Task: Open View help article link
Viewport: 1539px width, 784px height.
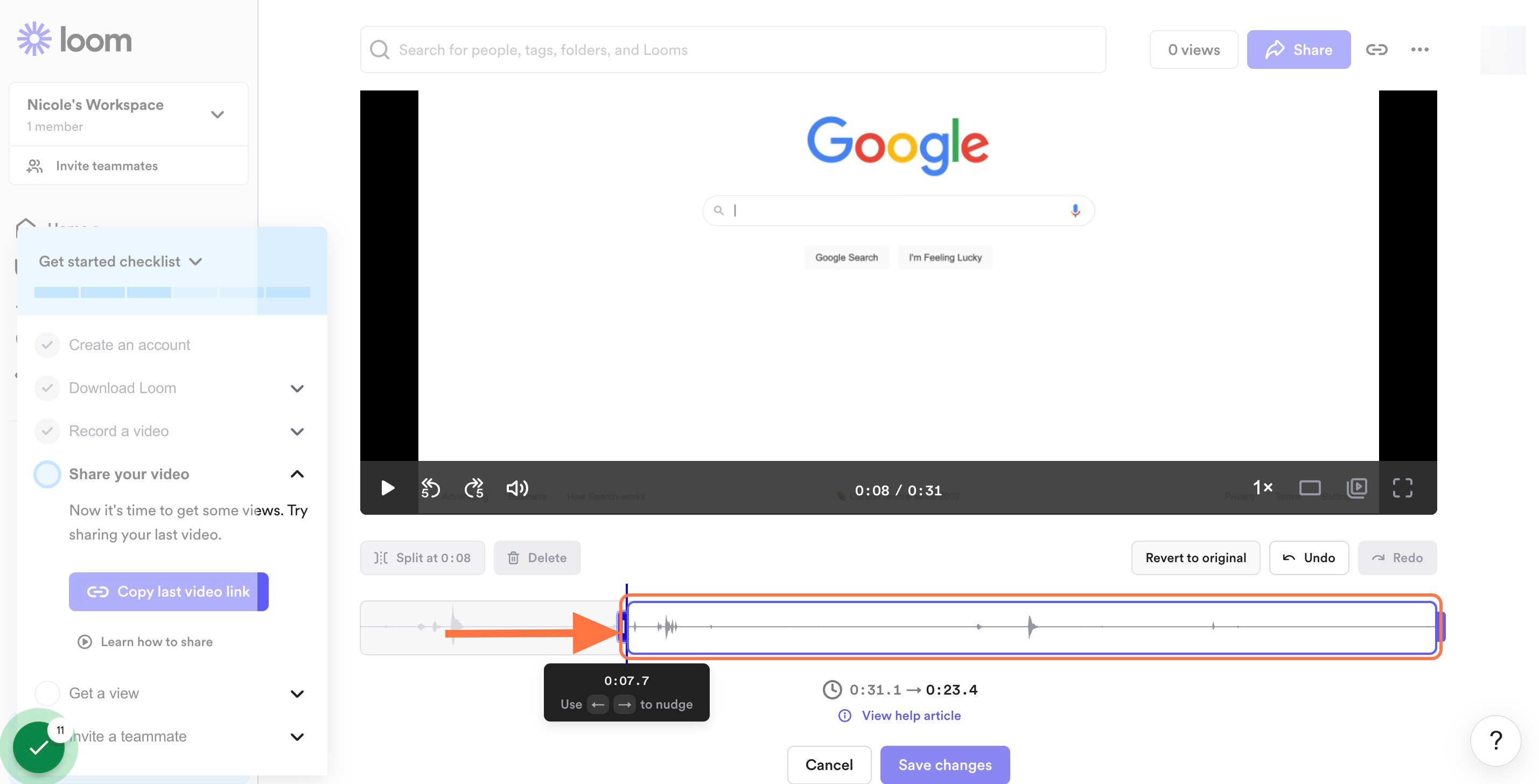Action: click(911, 715)
